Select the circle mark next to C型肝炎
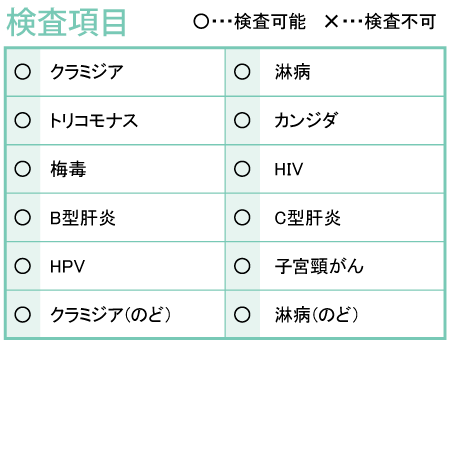 point(242,217)
